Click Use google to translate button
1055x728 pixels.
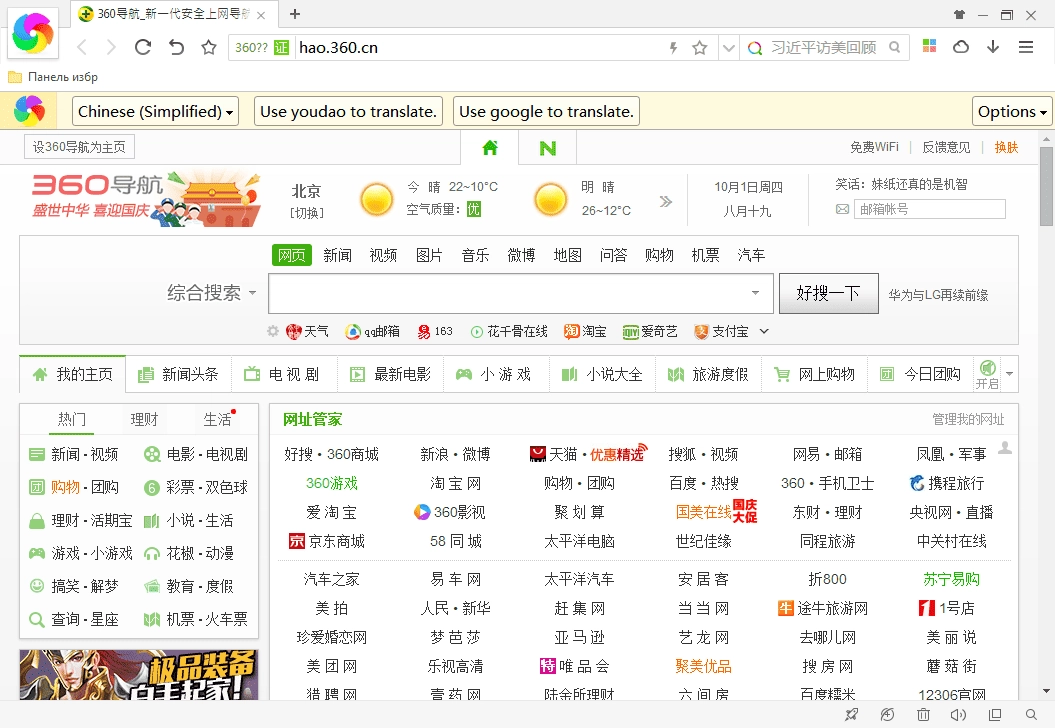(x=546, y=111)
